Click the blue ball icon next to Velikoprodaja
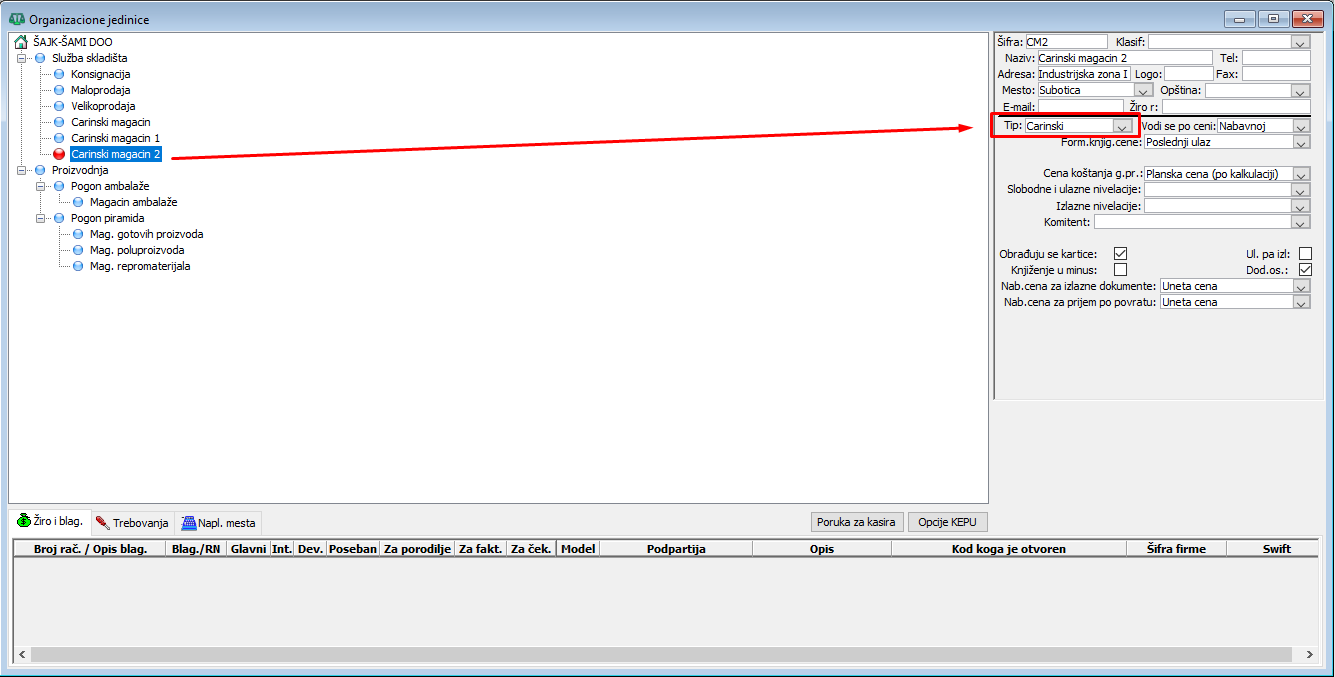The height and width of the screenshot is (677, 1335). 59,106
